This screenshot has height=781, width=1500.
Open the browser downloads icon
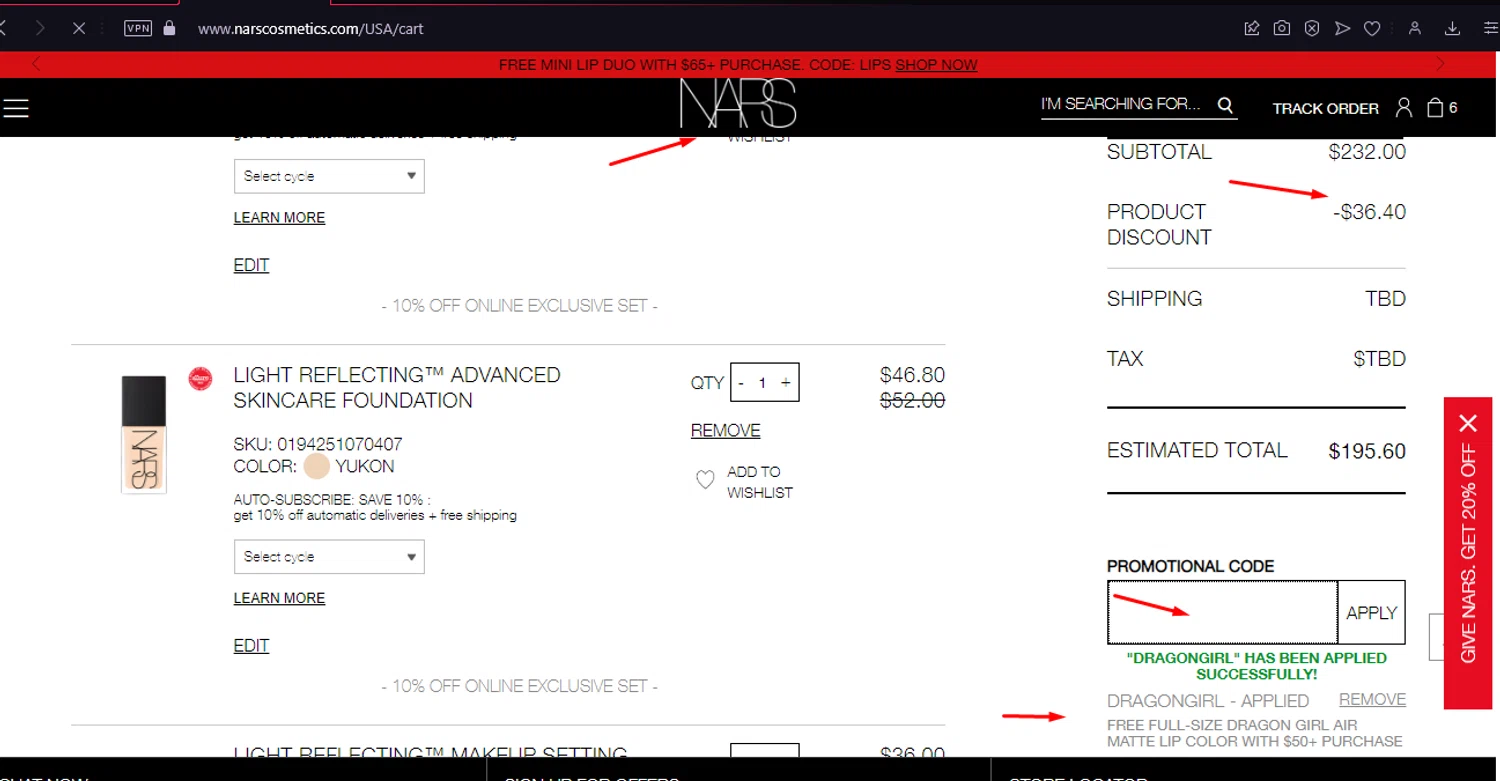(1453, 28)
